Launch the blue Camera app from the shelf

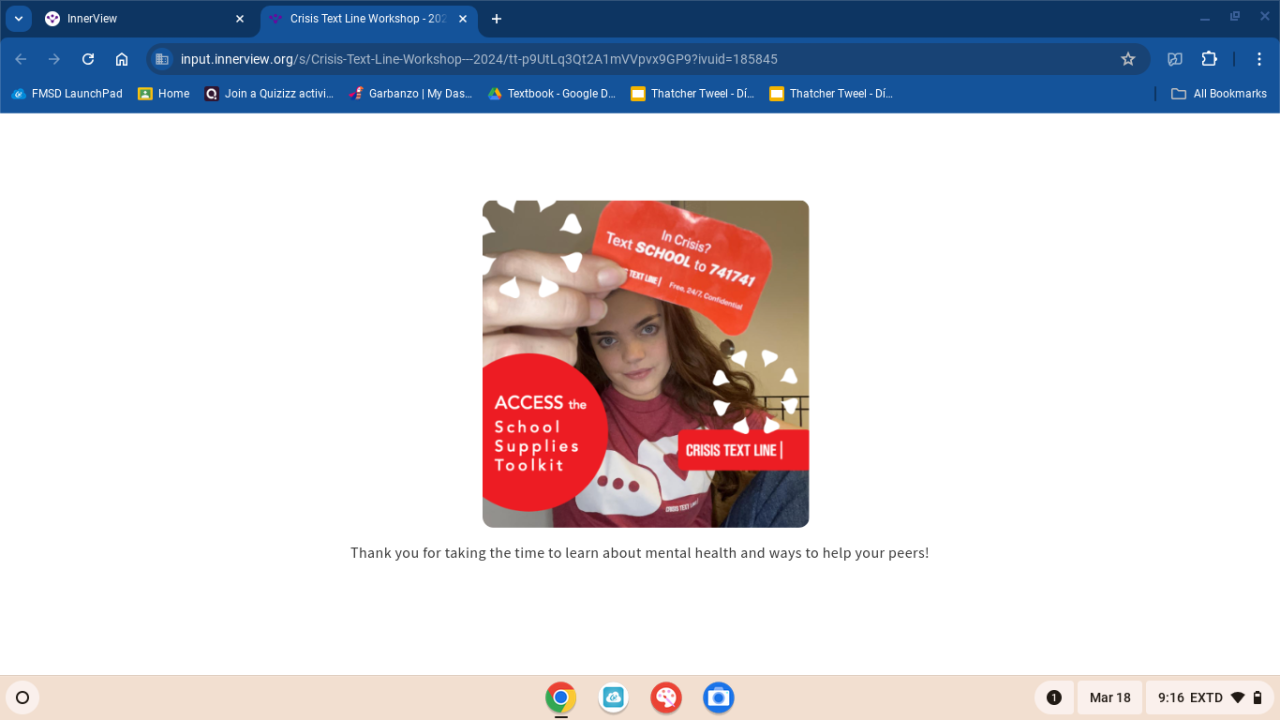click(718, 698)
